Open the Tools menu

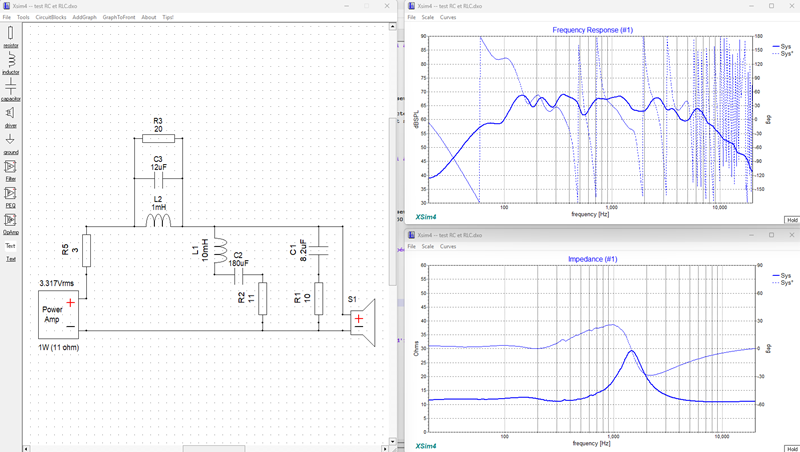click(x=23, y=17)
